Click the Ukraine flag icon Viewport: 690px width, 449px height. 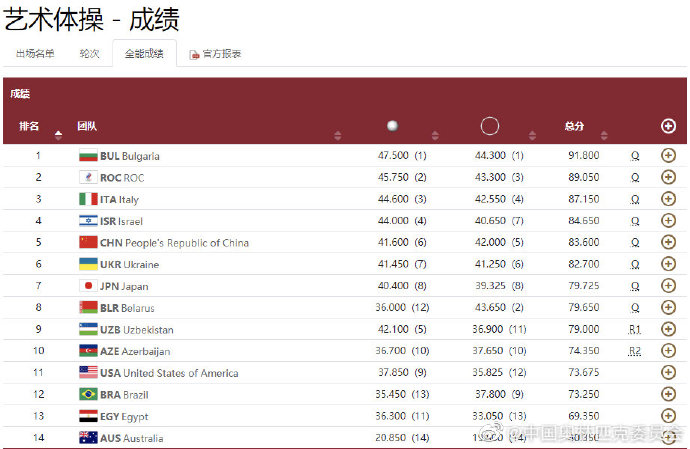88,264
